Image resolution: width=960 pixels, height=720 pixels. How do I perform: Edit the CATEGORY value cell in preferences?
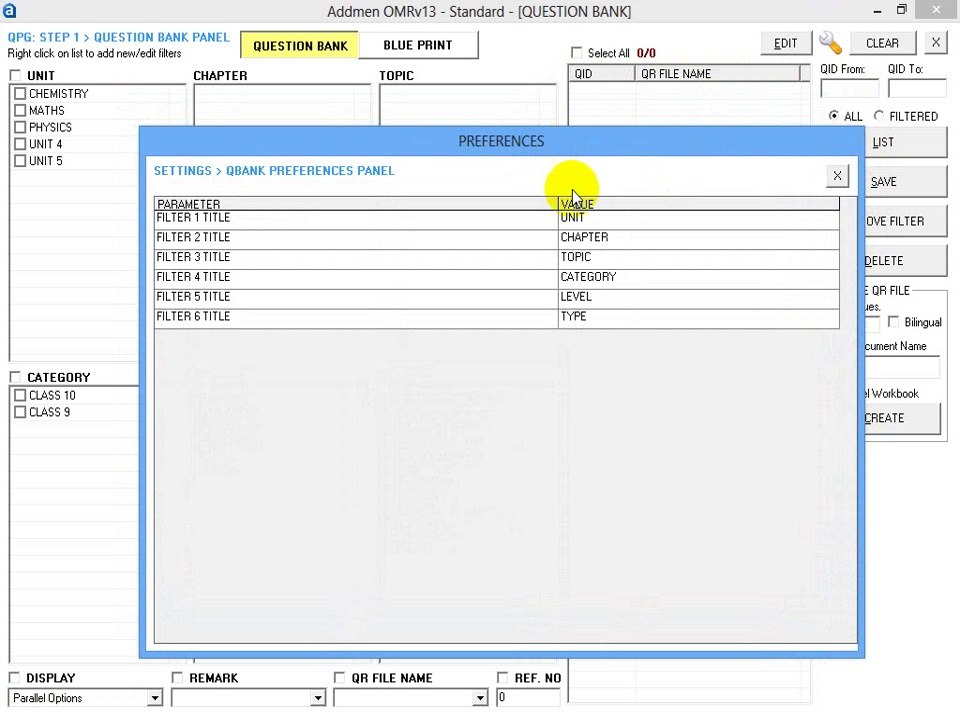(x=699, y=277)
